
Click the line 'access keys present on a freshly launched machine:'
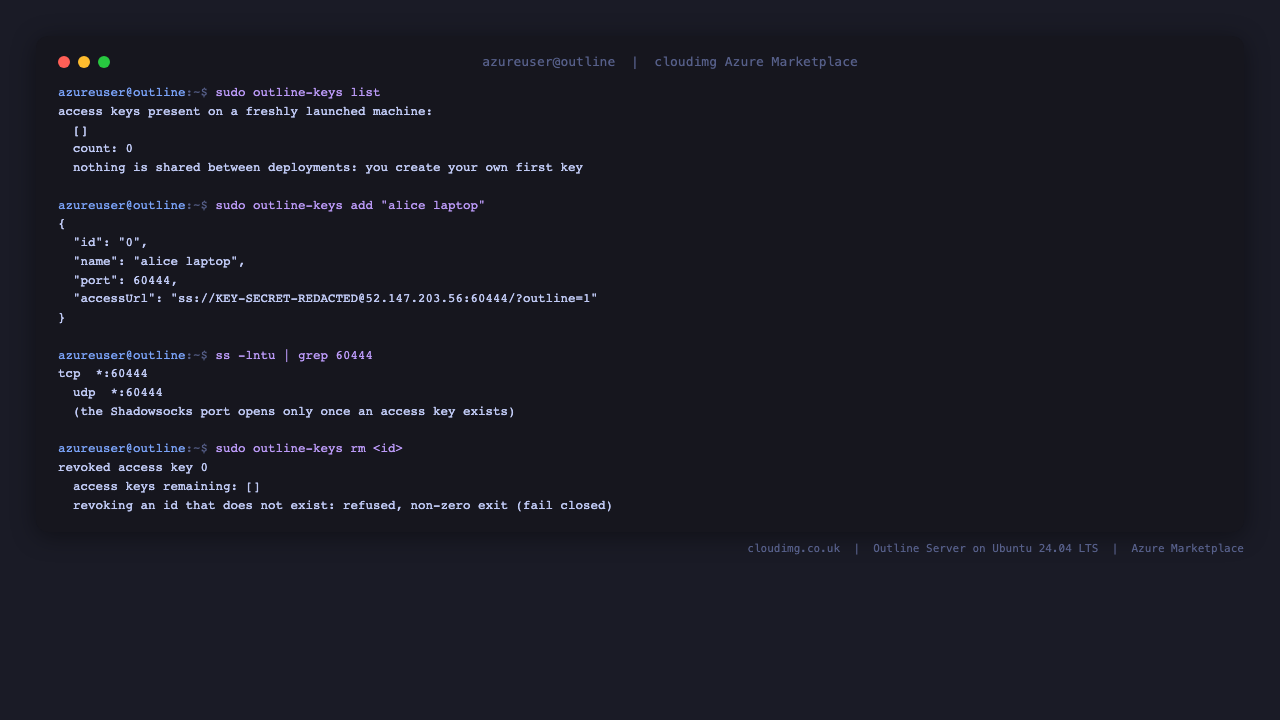pyautogui.click(x=245, y=111)
